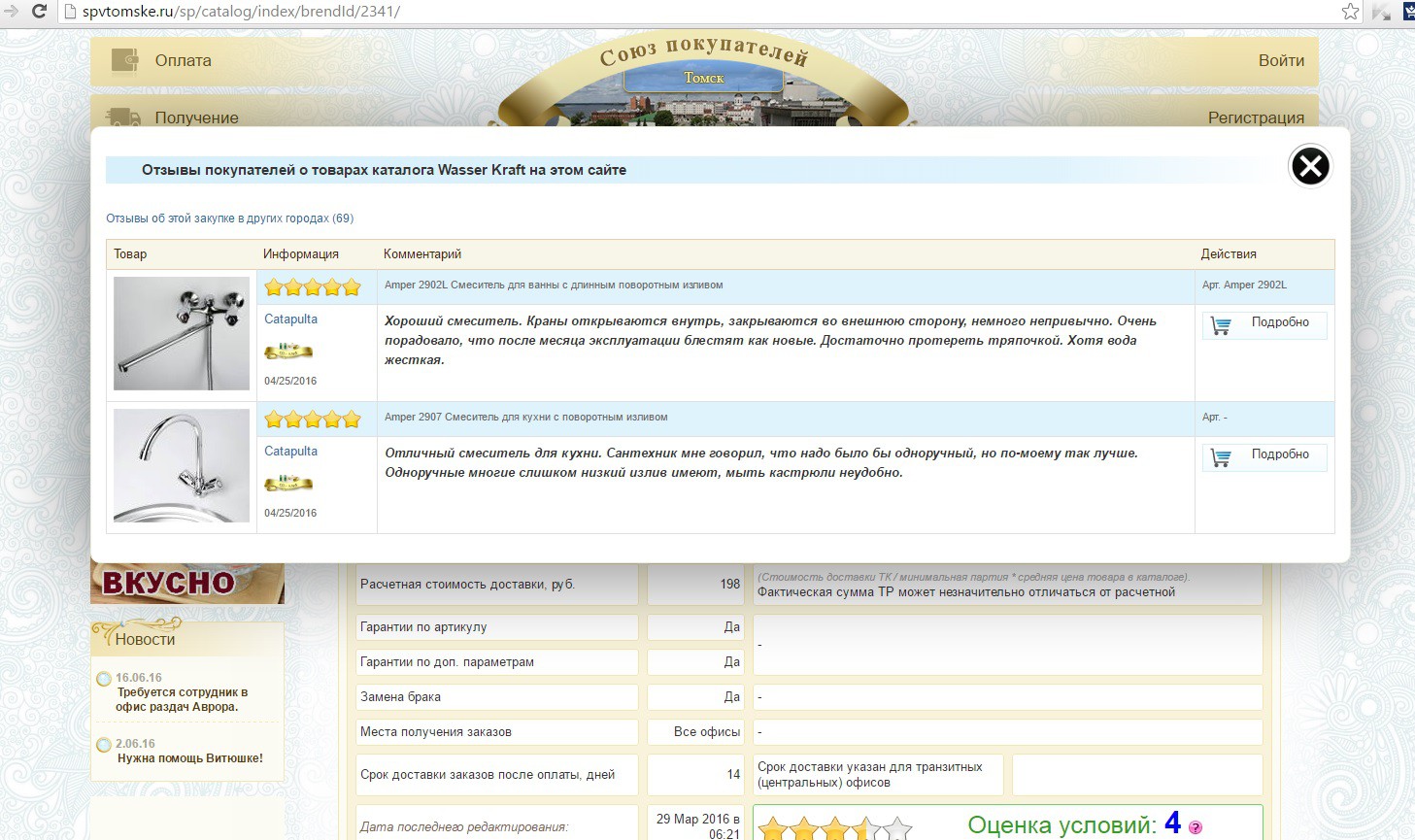Click user badge icon in Amper 2907 review

288,483
